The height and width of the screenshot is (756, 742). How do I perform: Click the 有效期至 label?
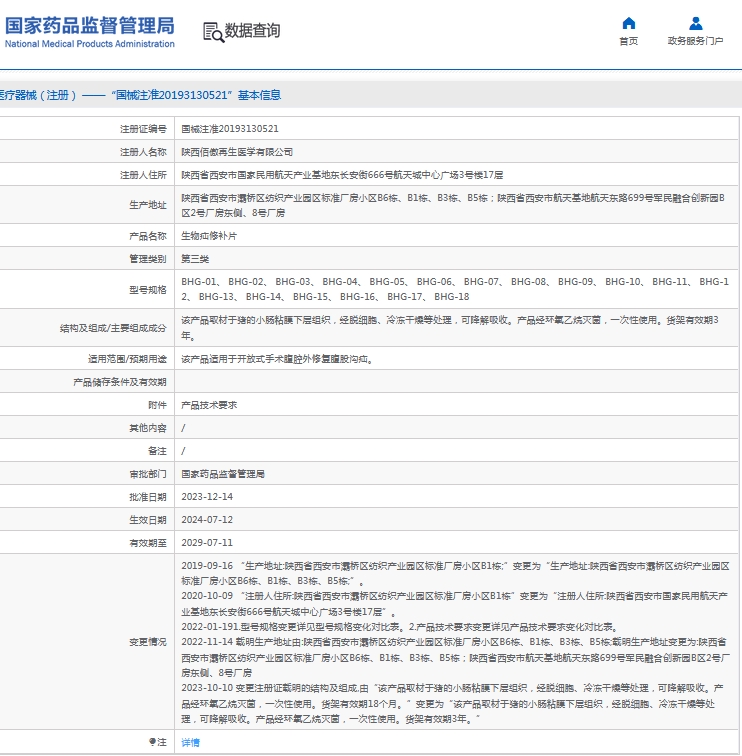[148, 543]
